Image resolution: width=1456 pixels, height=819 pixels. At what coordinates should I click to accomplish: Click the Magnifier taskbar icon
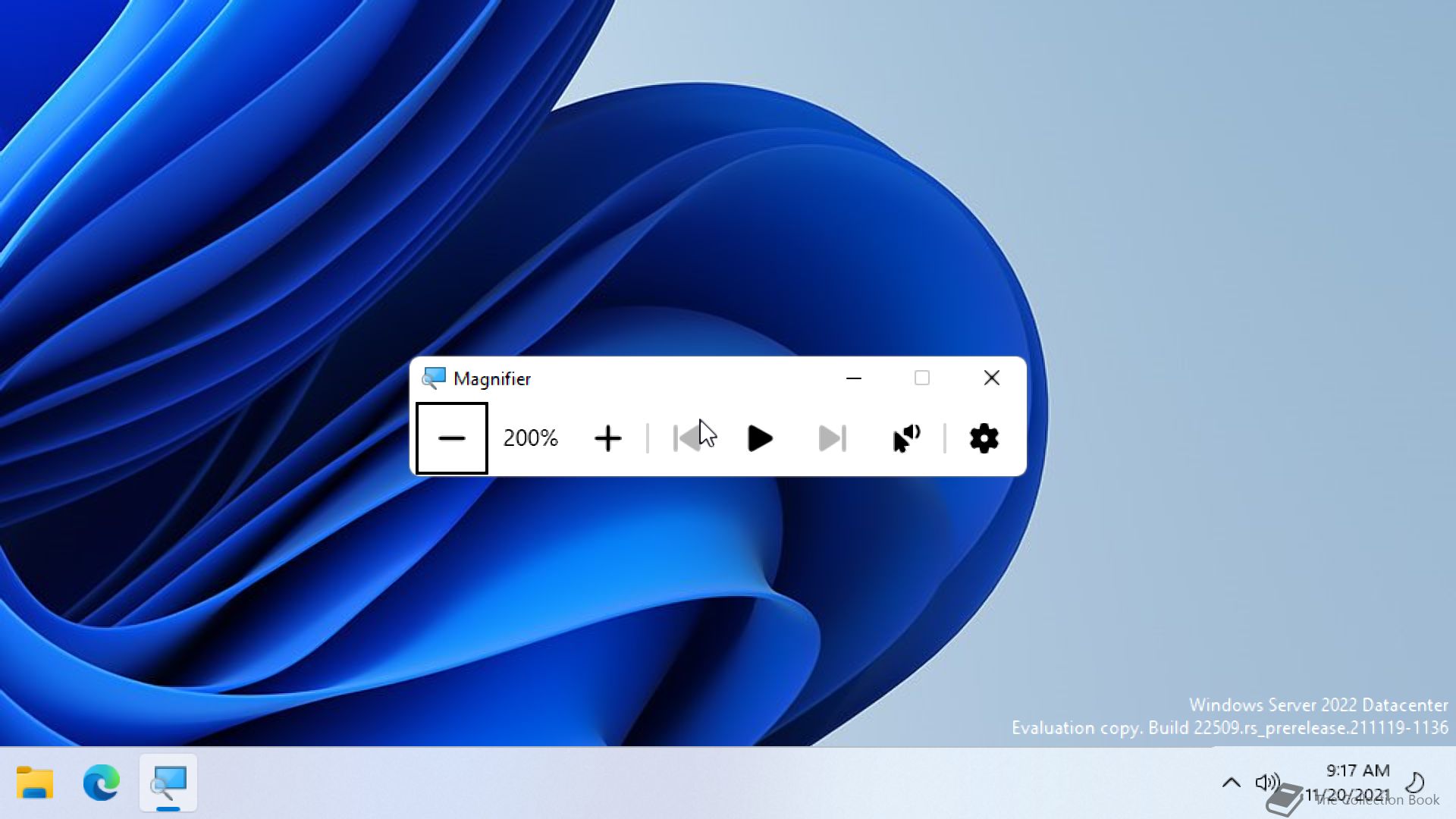(168, 783)
